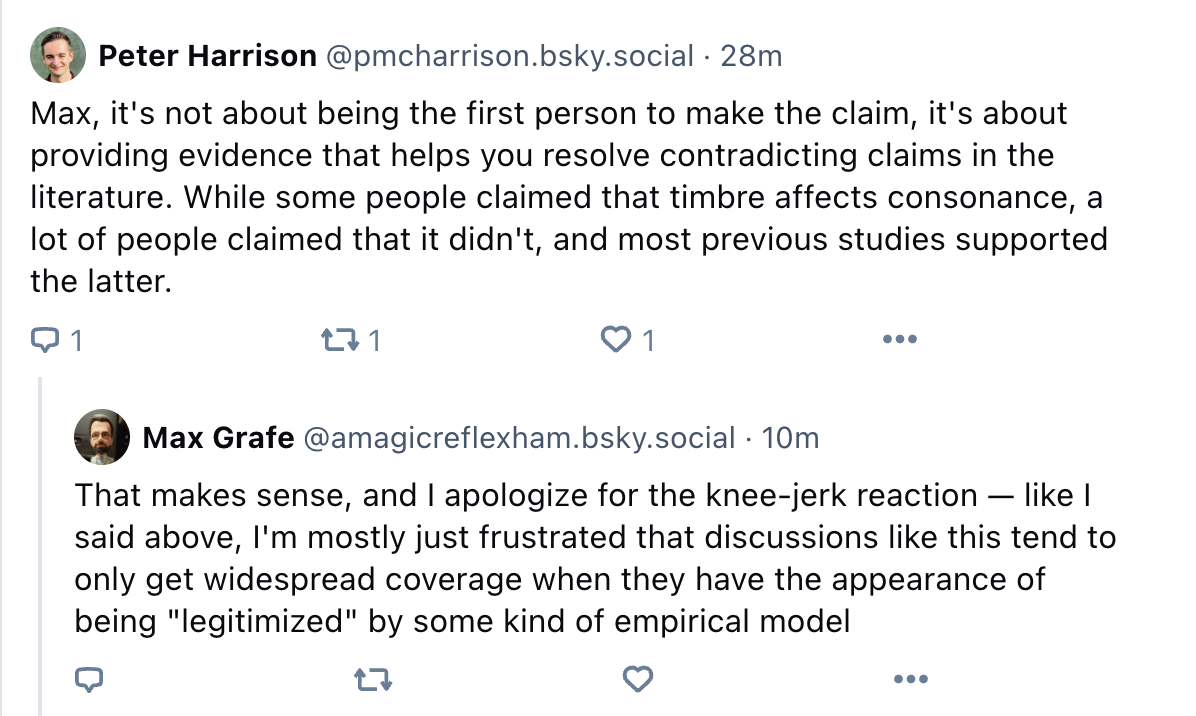Visit the @pmcharrison.bsky.social handle
The height and width of the screenshot is (716, 1196).
click(510, 56)
